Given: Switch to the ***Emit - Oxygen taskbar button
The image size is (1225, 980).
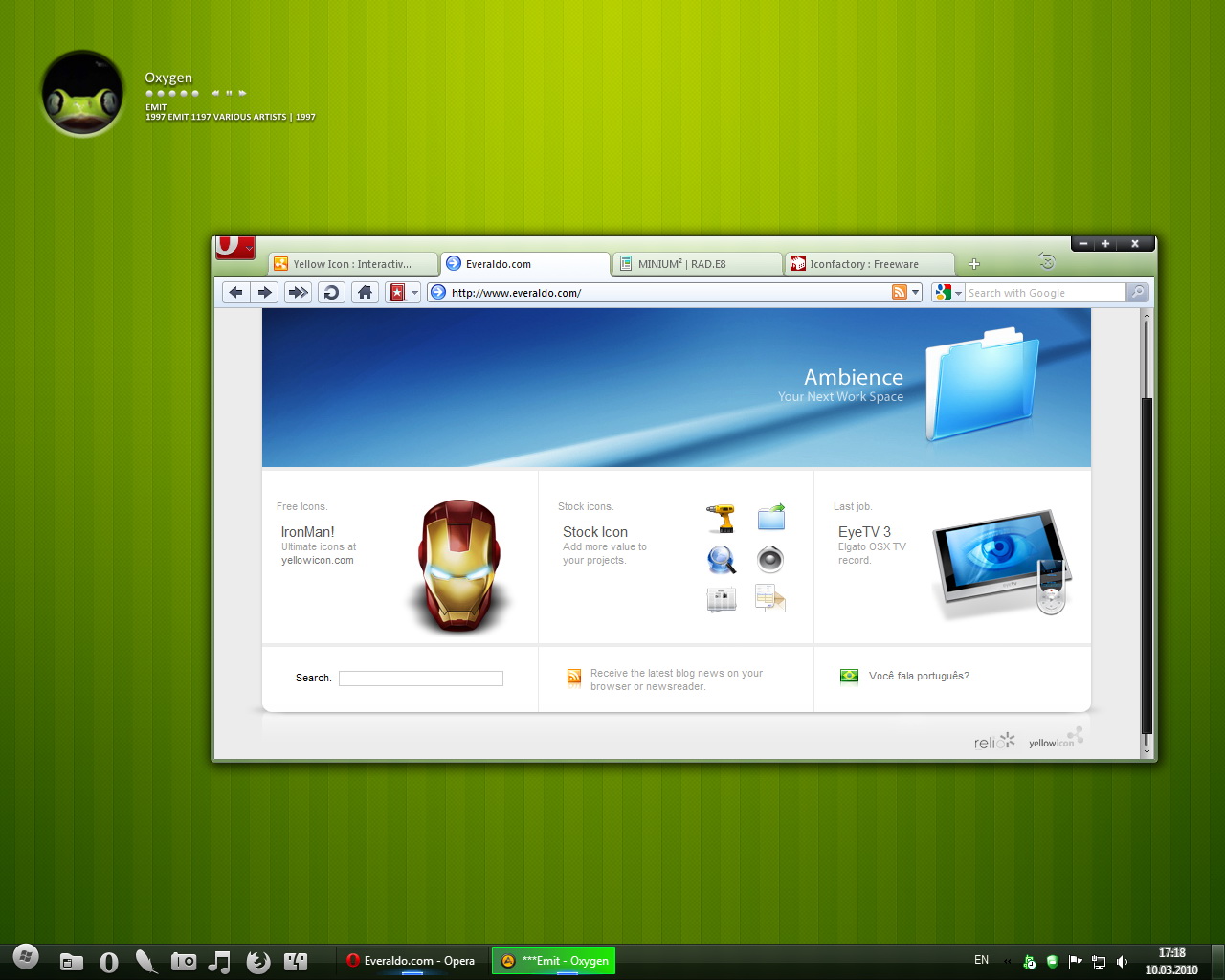Looking at the screenshot, I should [554, 961].
